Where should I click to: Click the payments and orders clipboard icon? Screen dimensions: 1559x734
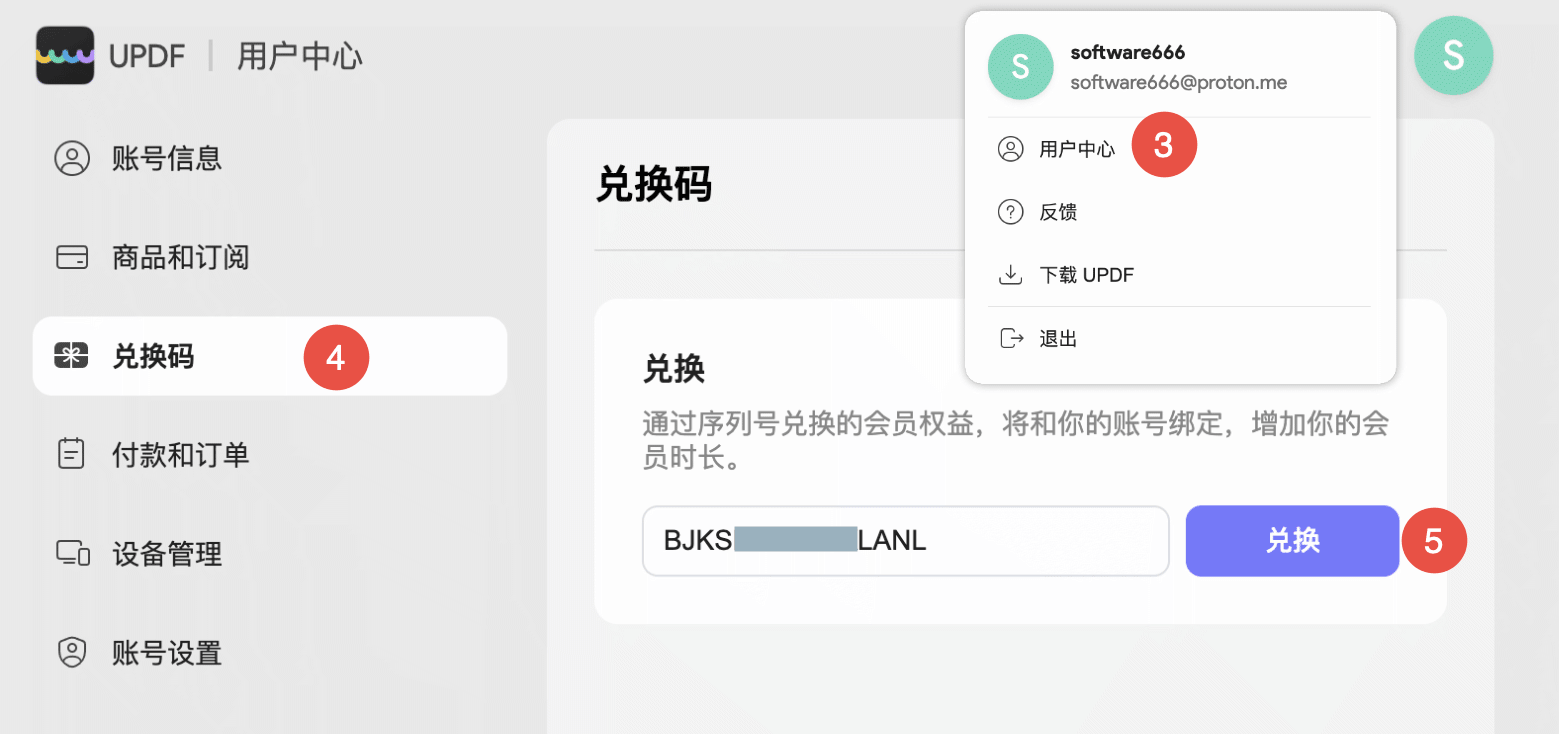pos(72,455)
